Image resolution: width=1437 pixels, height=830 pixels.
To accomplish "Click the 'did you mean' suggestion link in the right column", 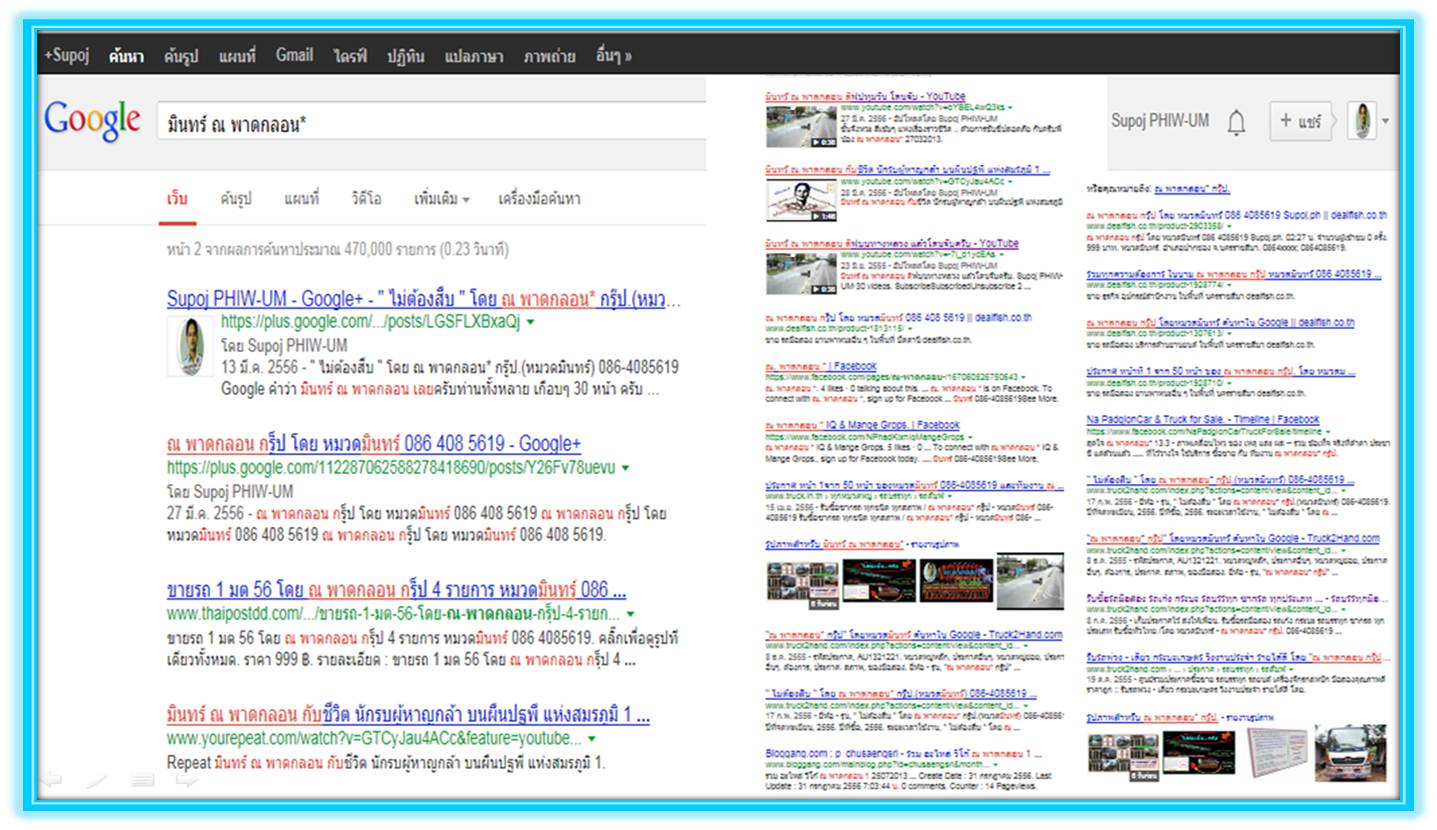I will pos(1192,188).
